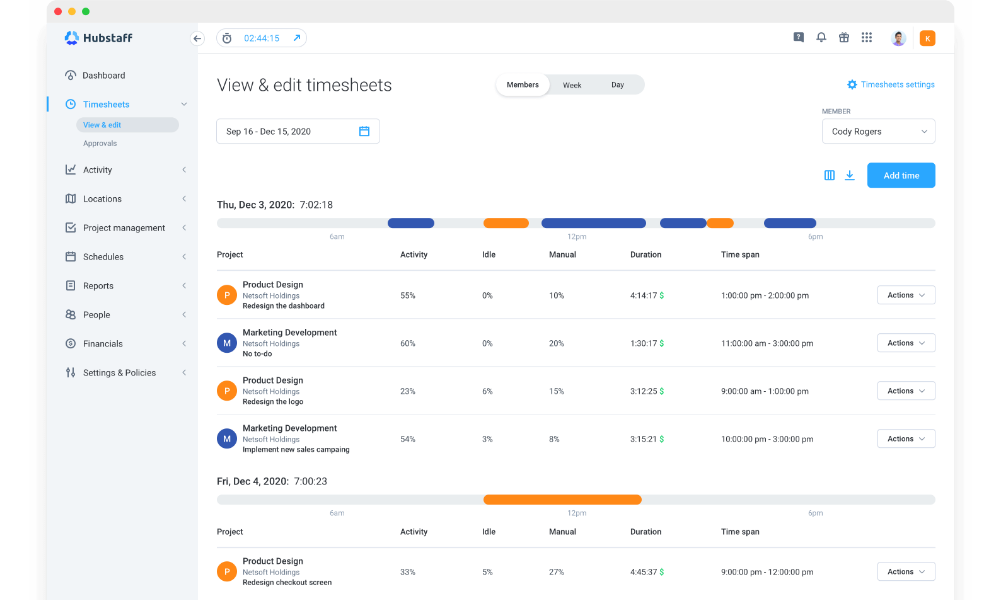This screenshot has width=1000, height=600.
Task: Click the calendar icon in date field
Action: (x=364, y=131)
